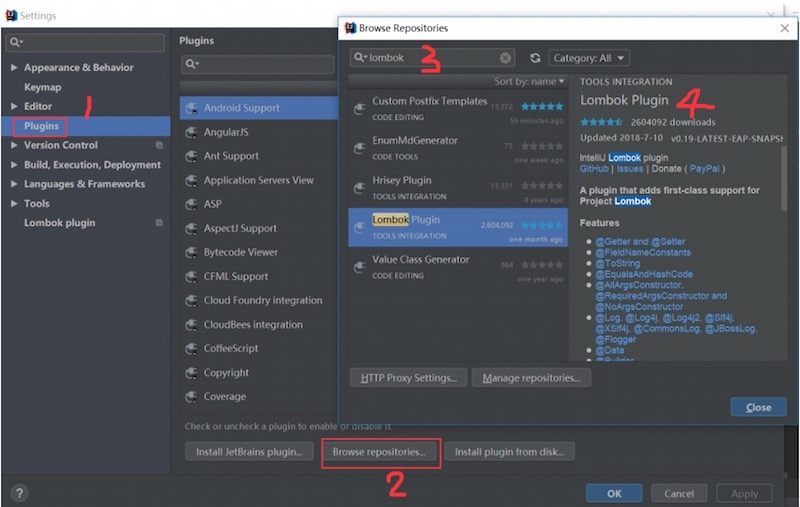Select the CoffeeScript plugin row
800x507 pixels.
[259, 349]
